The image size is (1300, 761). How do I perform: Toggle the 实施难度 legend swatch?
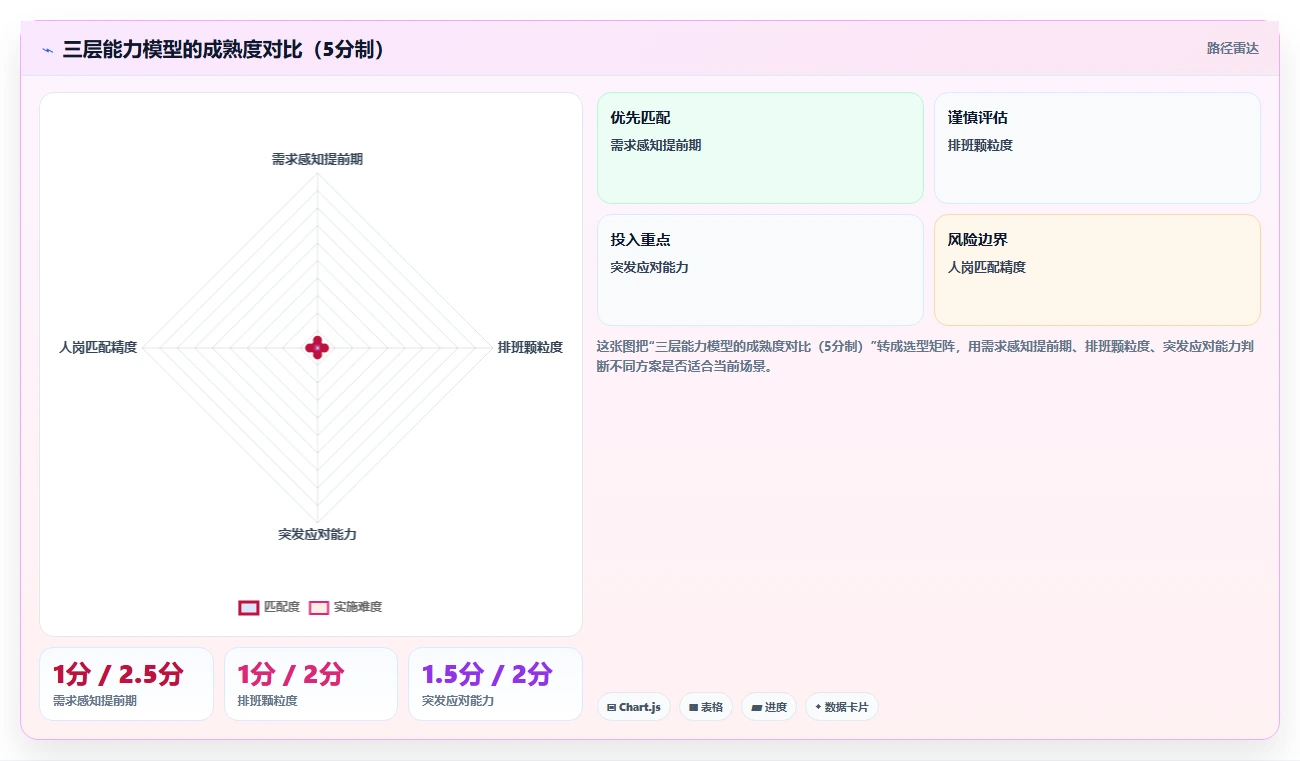319,607
